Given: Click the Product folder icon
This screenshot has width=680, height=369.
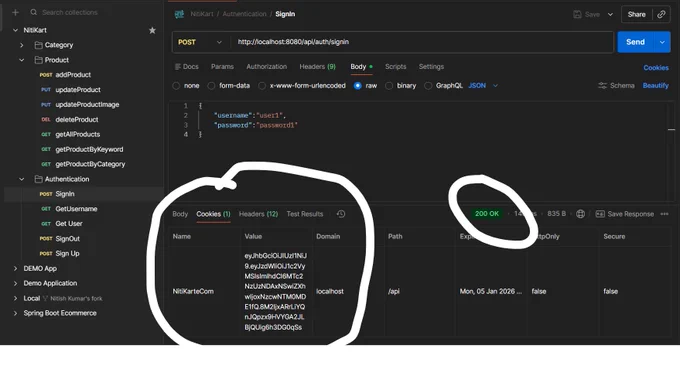Looking at the screenshot, I should (39, 60).
